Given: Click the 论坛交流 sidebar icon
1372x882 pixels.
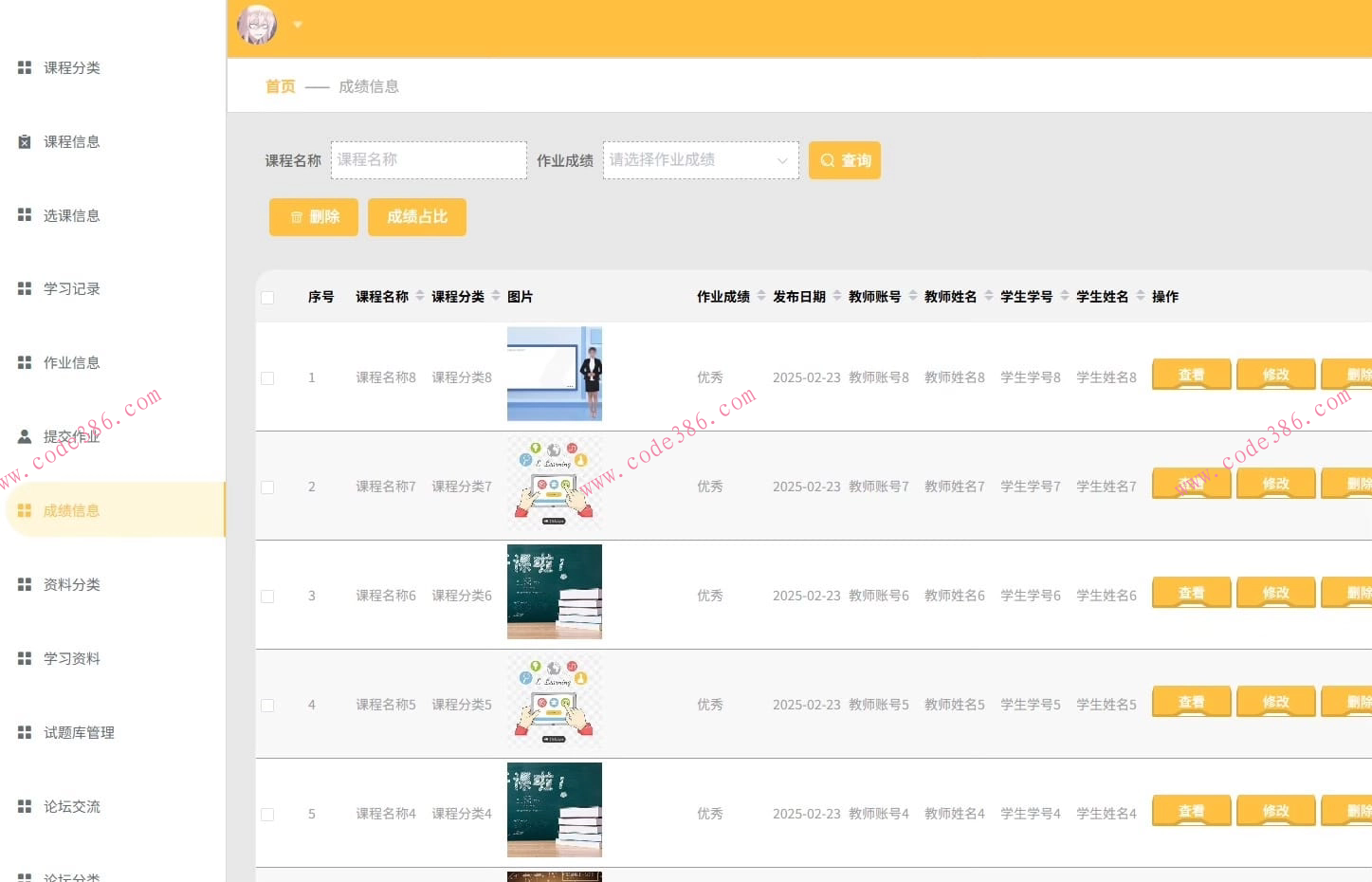Looking at the screenshot, I should point(25,806).
